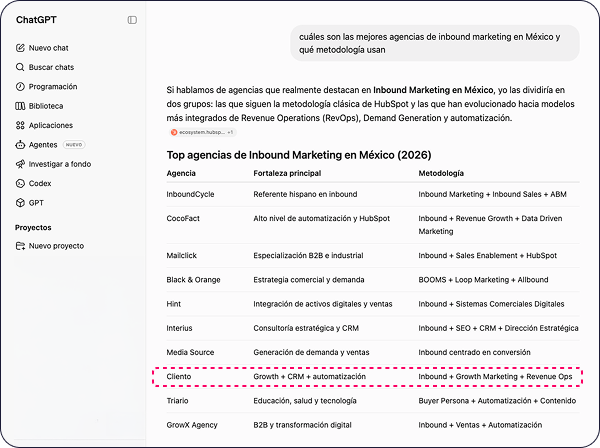This screenshot has height=448, width=600.
Task: Click the 'Top agencias de Inbound Marketing' heading
Action: tap(298, 155)
